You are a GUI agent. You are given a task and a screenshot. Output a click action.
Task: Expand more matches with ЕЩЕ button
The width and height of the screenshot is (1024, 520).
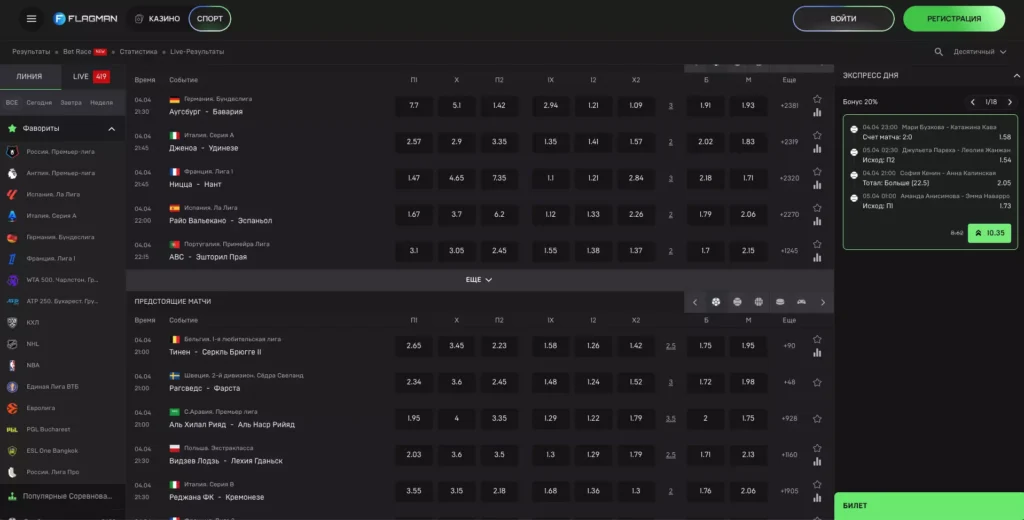pyautogui.click(x=479, y=280)
